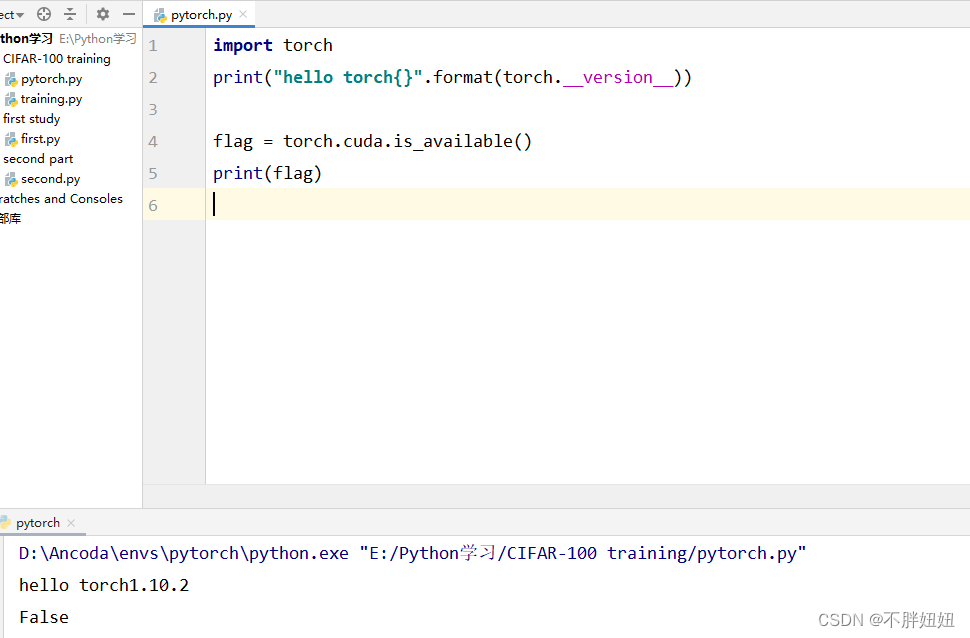The width and height of the screenshot is (970, 638).
Task: Click the 'import' keyword on line 1
Action: (242, 45)
